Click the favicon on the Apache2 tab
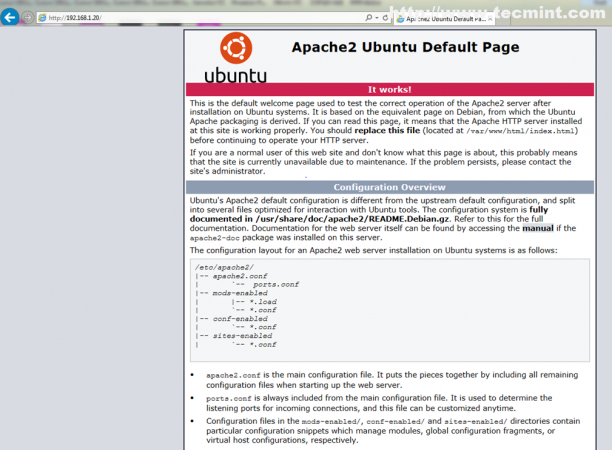 click(x=400, y=18)
